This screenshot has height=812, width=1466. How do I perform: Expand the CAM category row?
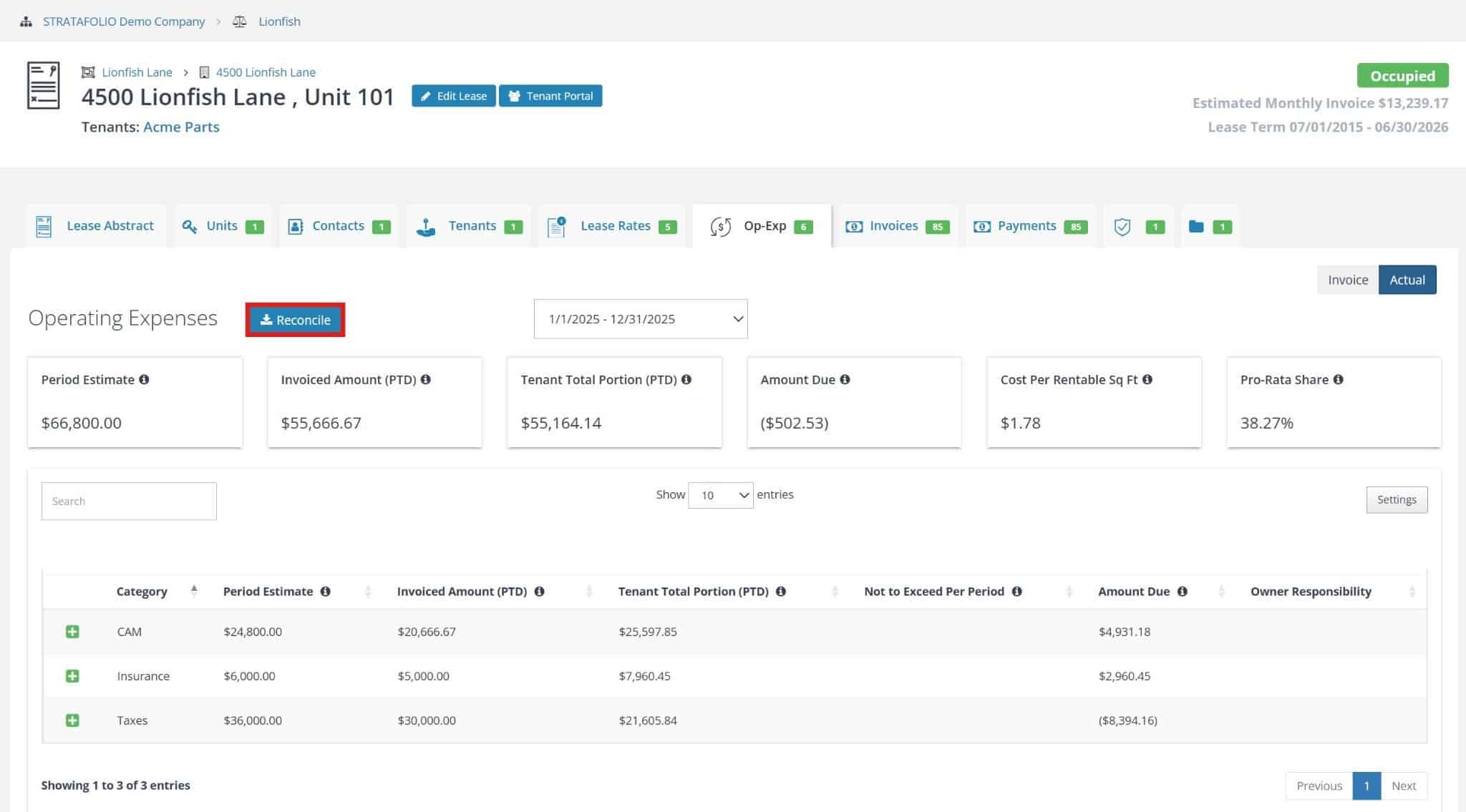[72, 631]
